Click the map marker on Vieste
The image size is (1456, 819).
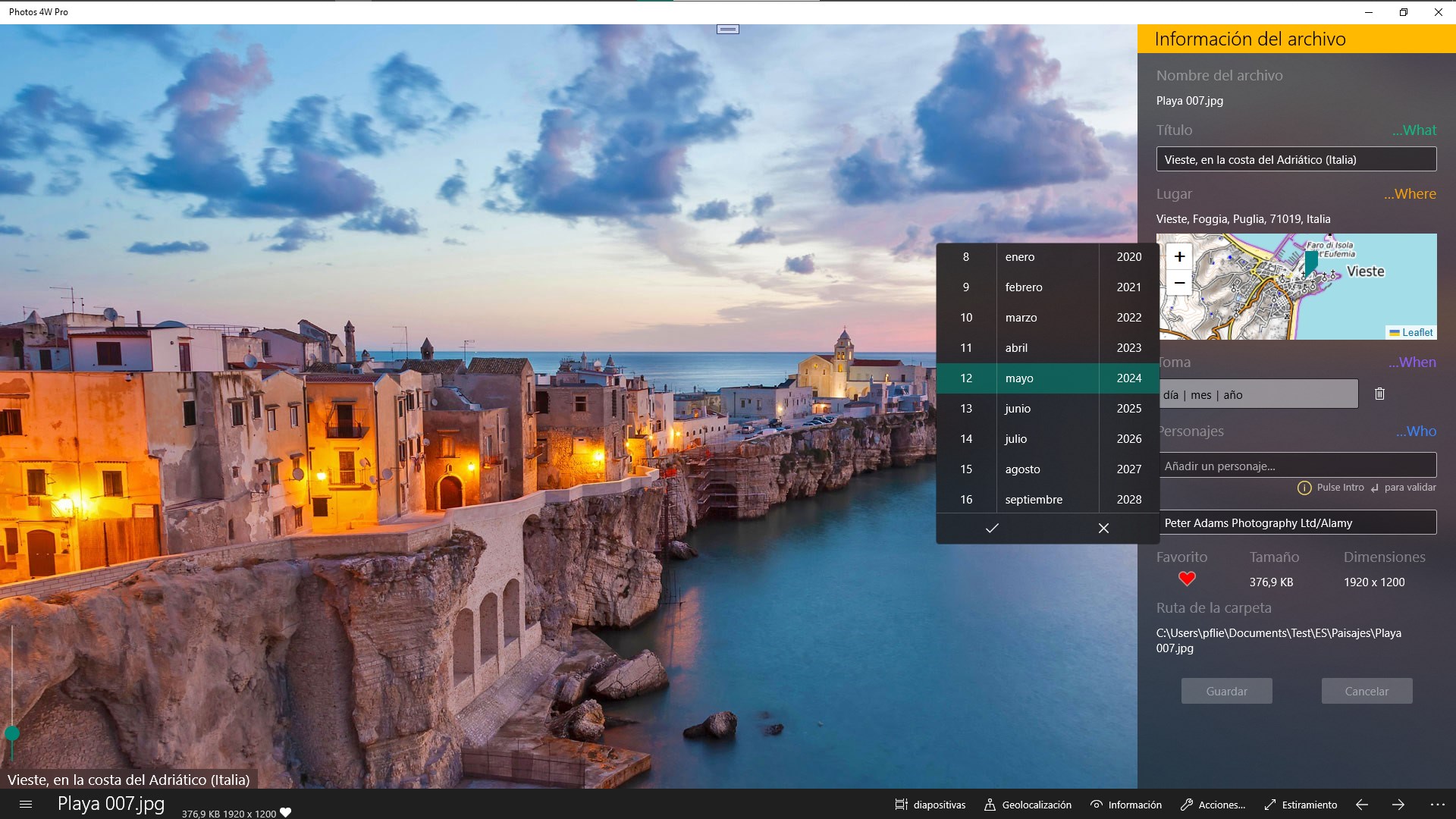[x=1311, y=263]
